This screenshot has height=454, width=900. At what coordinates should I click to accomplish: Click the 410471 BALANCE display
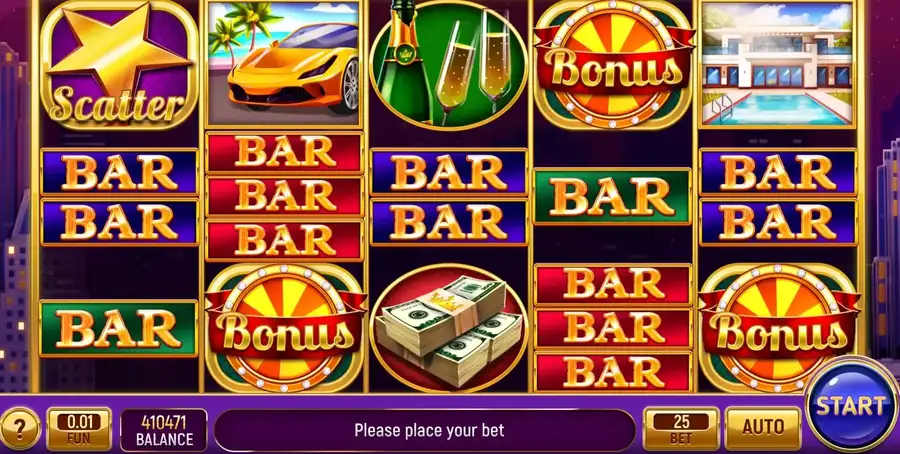[x=164, y=430]
